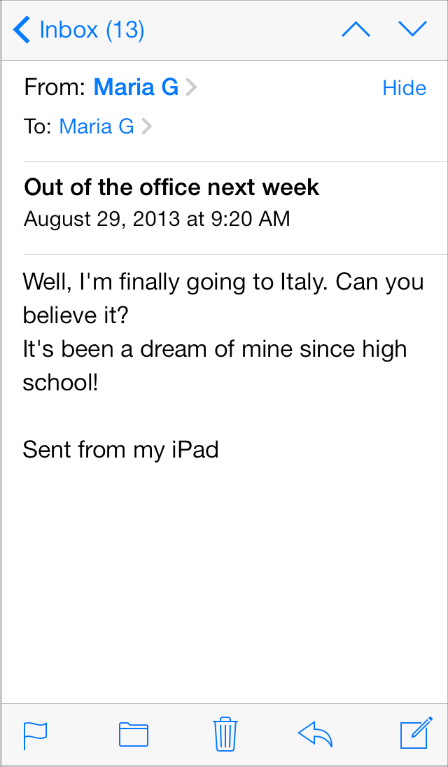Screen dimensions: 448x767
Task: Go to next message with down arrow
Action: (x=412, y=29)
